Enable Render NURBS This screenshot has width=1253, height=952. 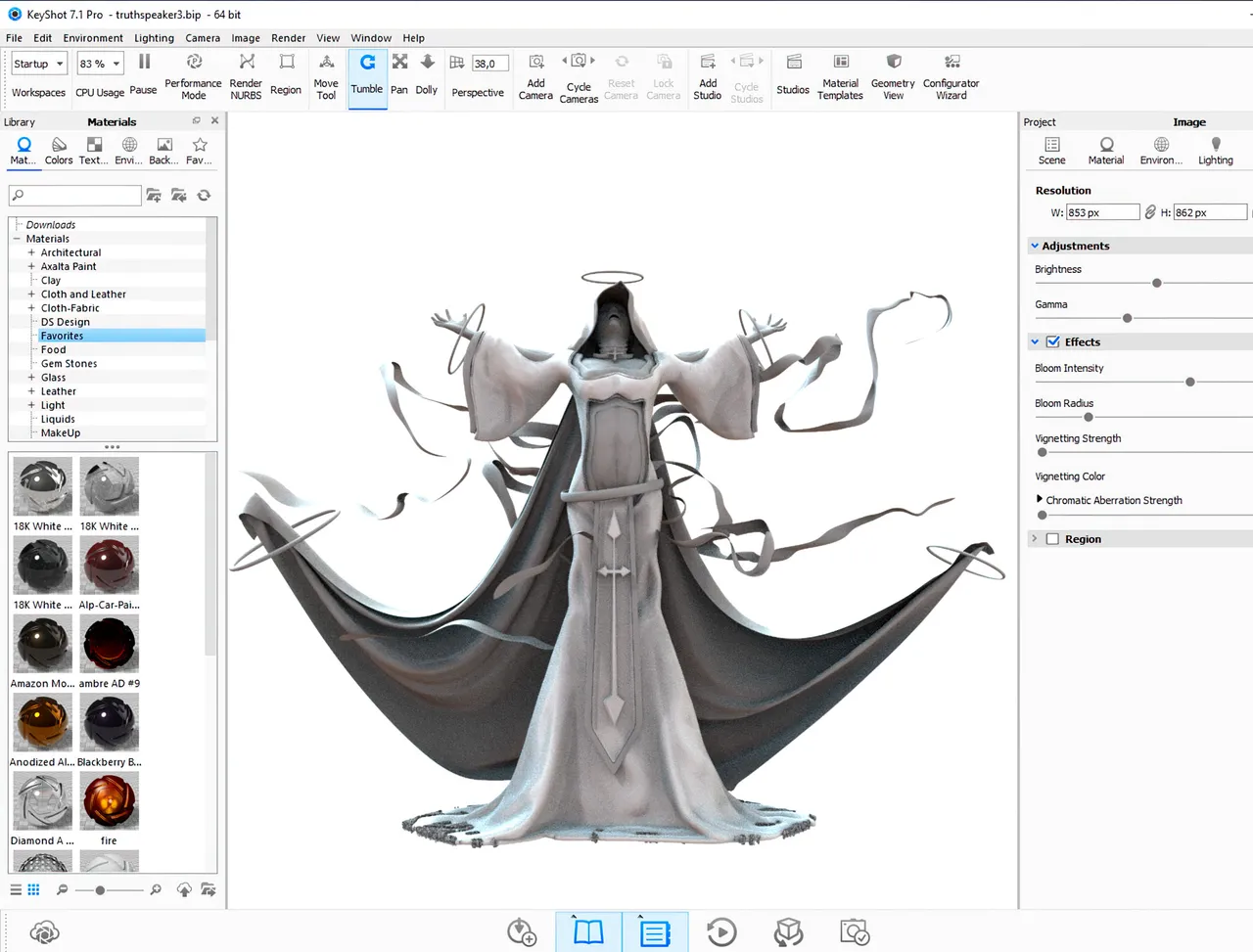pyautogui.click(x=246, y=76)
